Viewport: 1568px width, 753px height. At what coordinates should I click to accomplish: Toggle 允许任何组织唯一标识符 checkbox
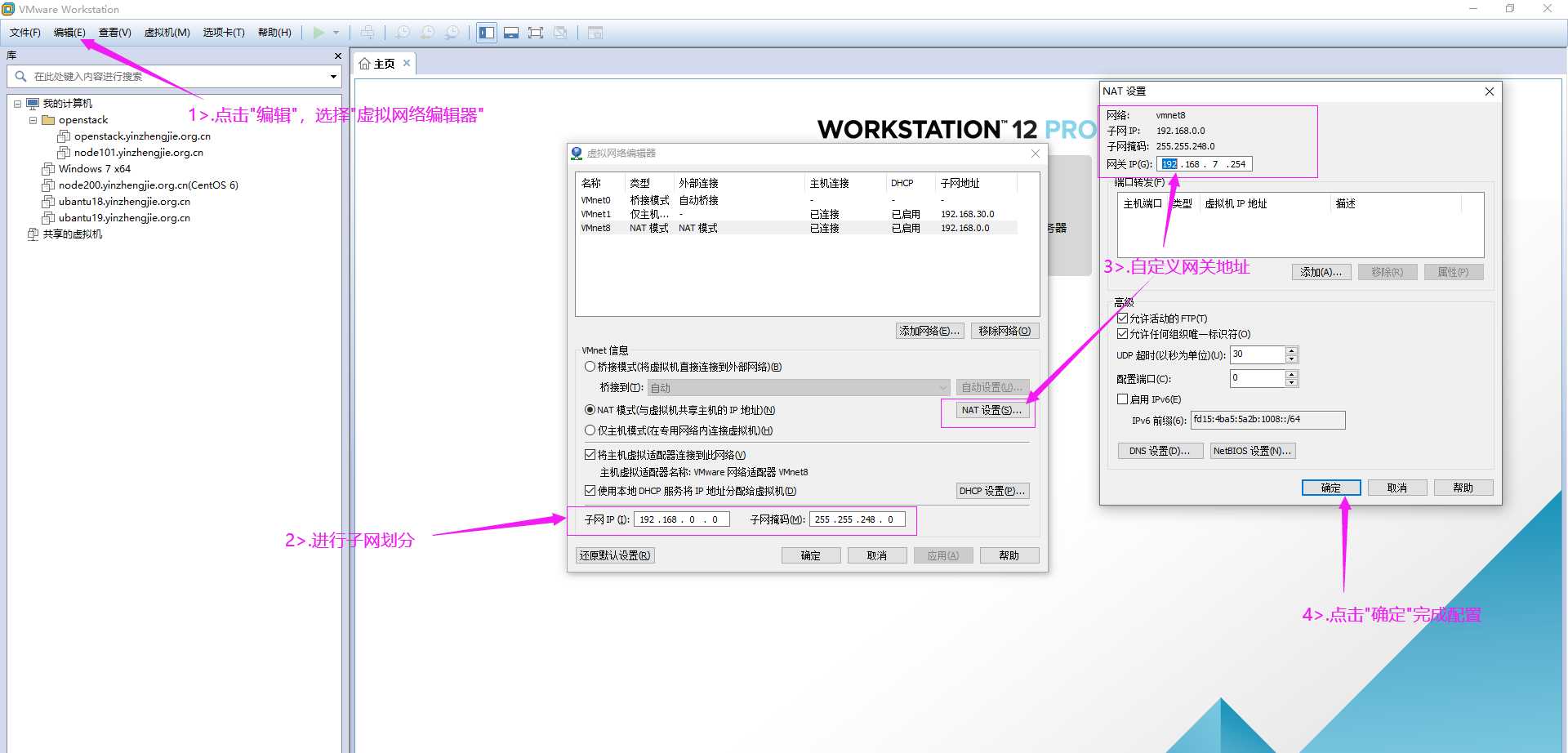1123,334
